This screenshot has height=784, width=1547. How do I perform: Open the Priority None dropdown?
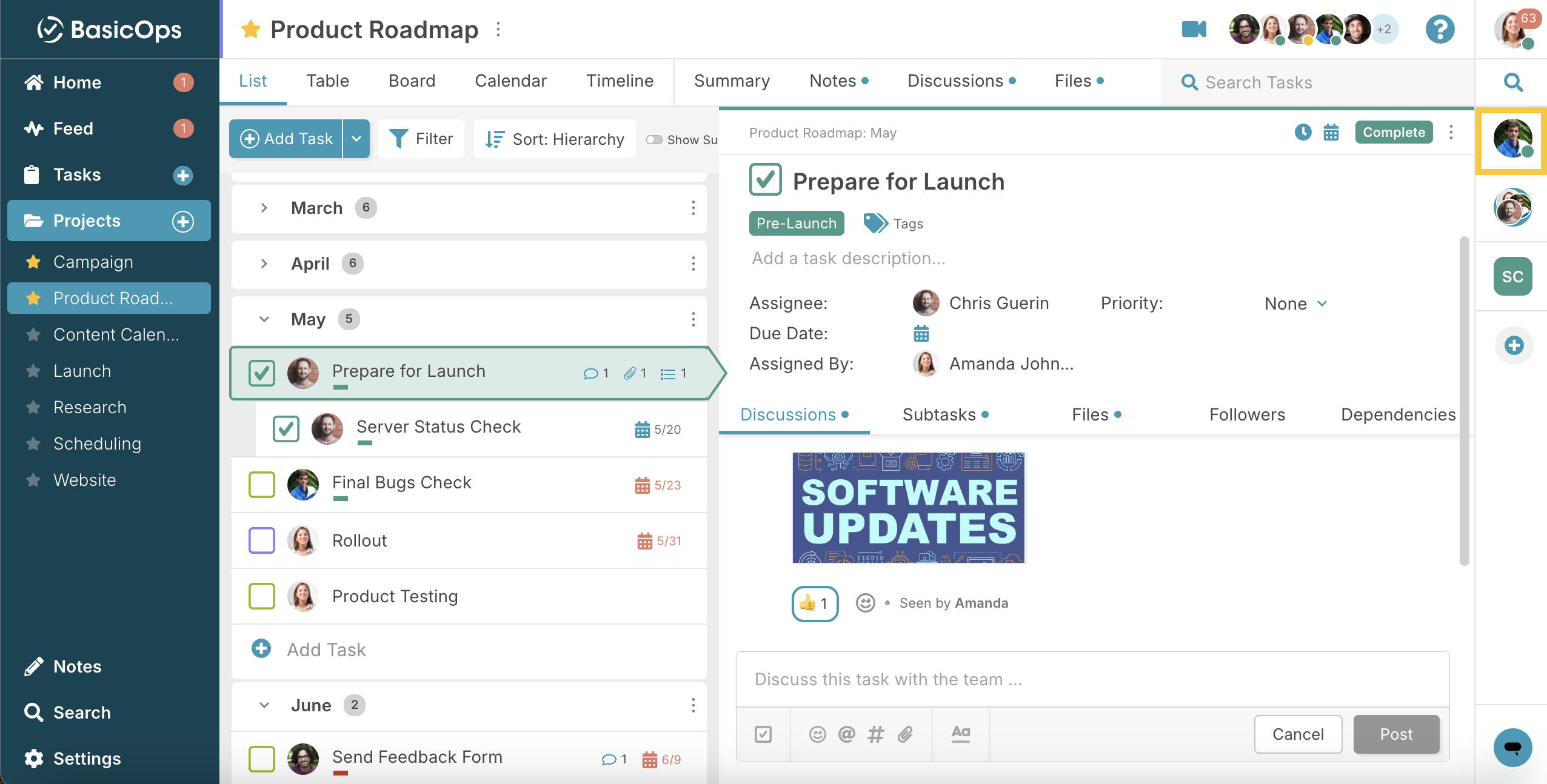(x=1295, y=304)
